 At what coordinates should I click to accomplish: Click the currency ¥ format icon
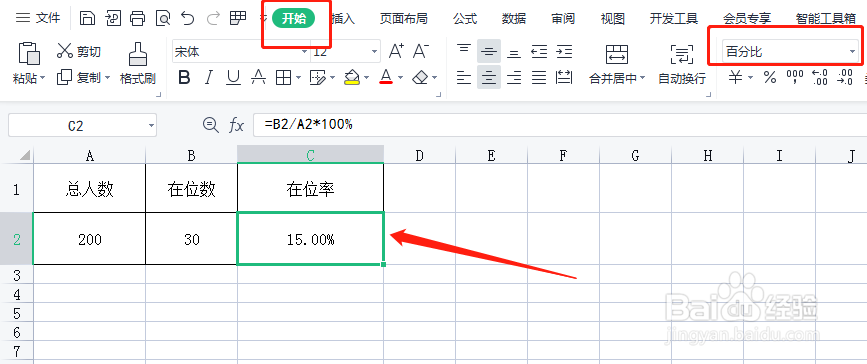coord(735,77)
